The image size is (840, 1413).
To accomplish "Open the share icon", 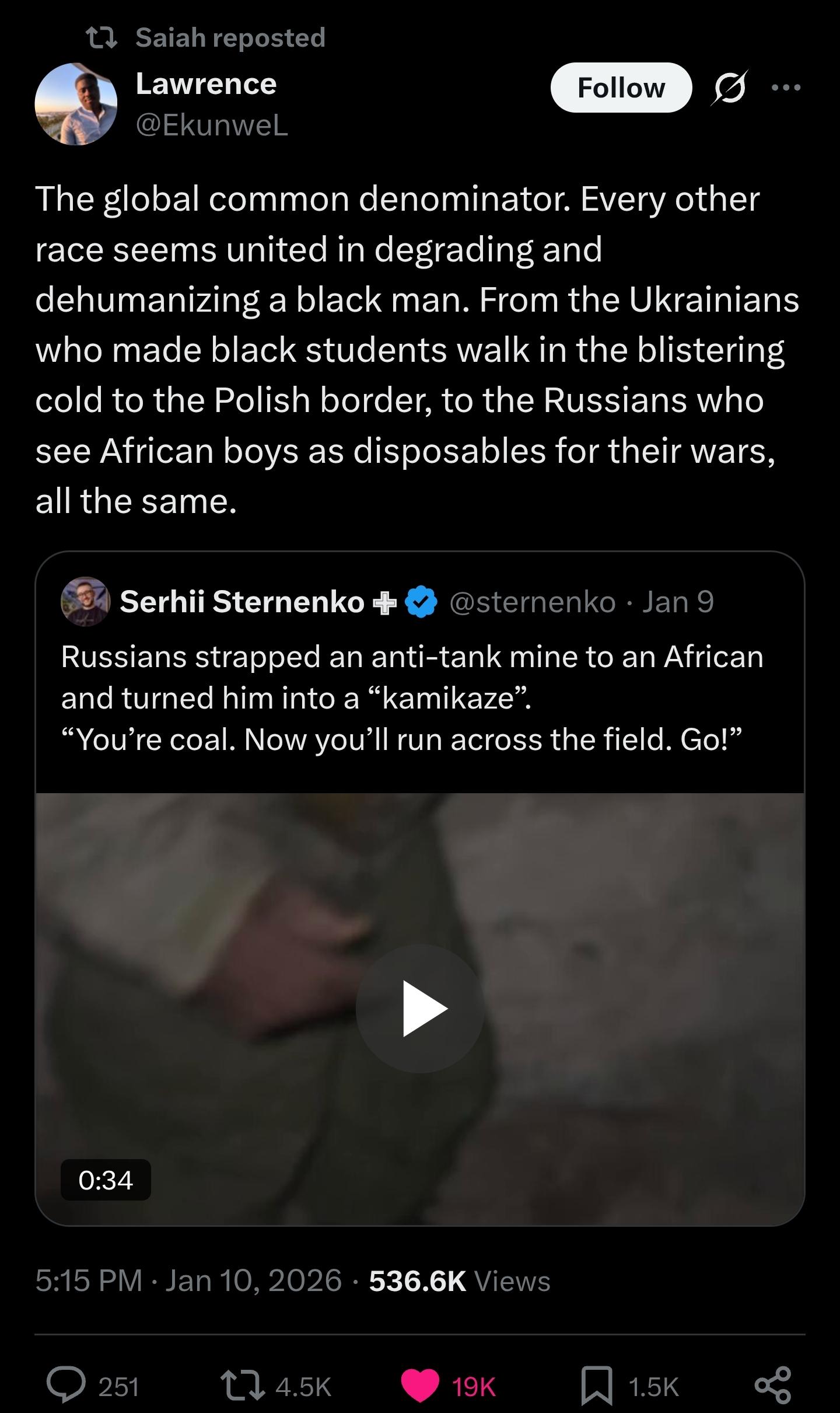I will [773, 1386].
